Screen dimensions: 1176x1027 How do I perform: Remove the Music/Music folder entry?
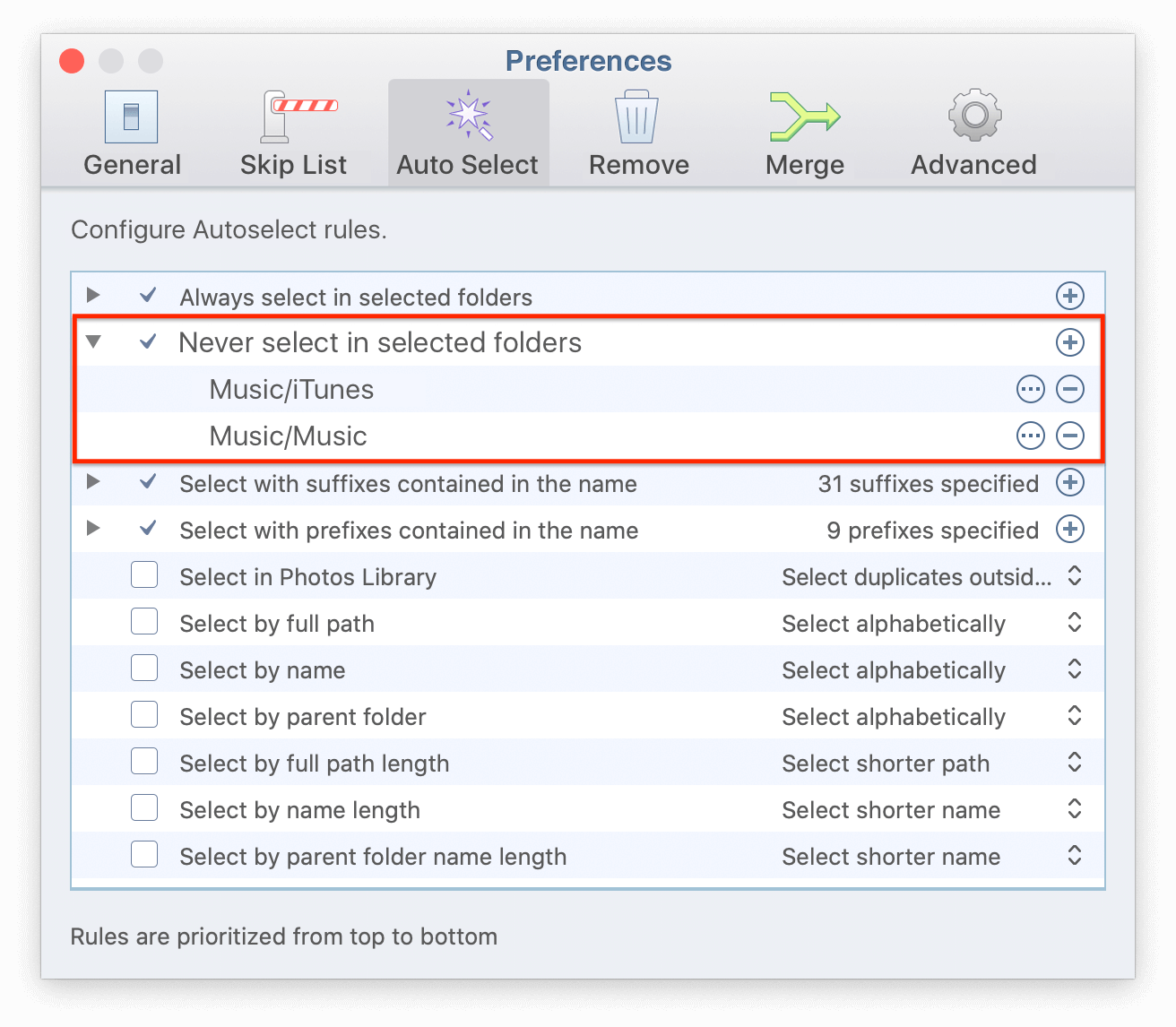(x=1070, y=436)
